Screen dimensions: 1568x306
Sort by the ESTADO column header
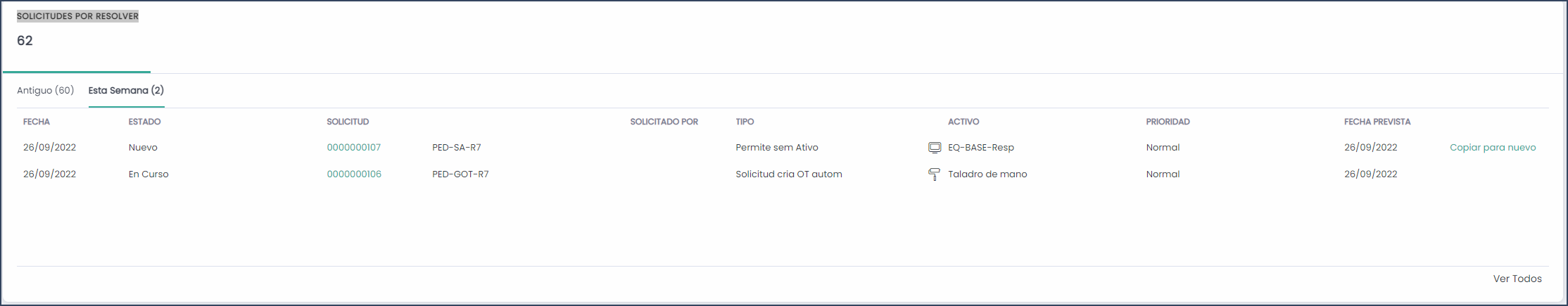pos(144,122)
